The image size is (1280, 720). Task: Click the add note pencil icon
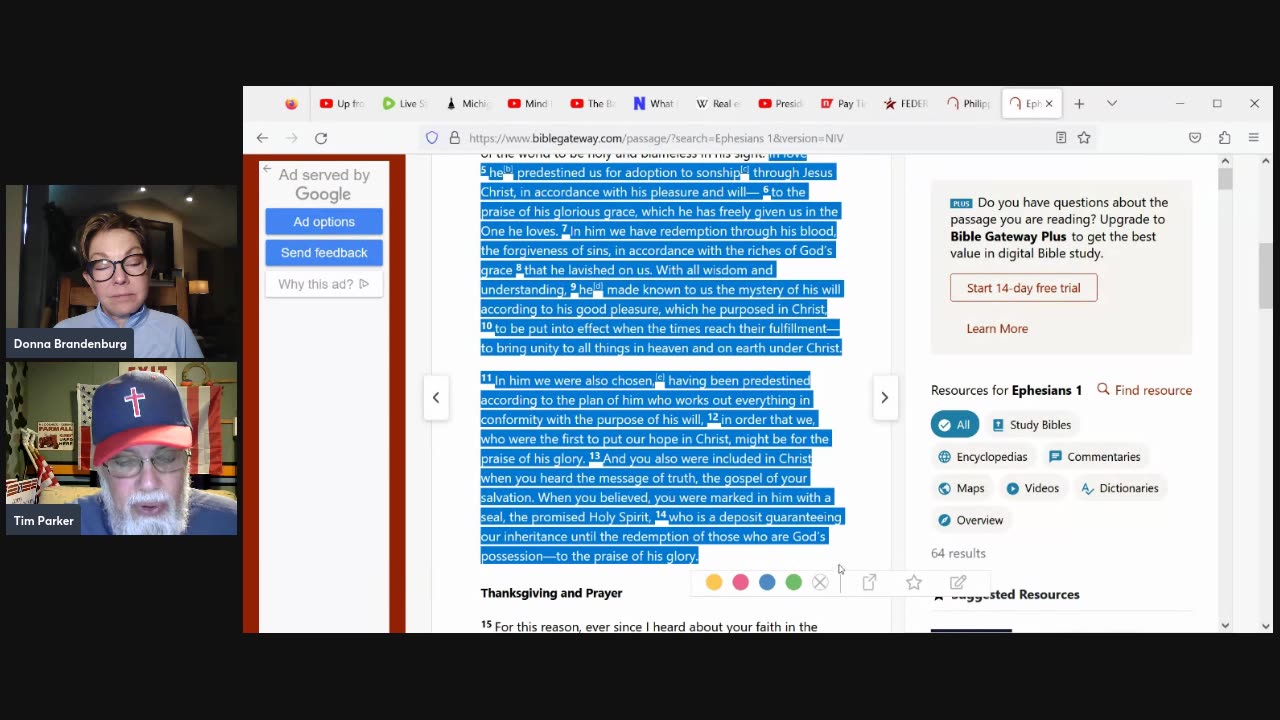(958, 582)
